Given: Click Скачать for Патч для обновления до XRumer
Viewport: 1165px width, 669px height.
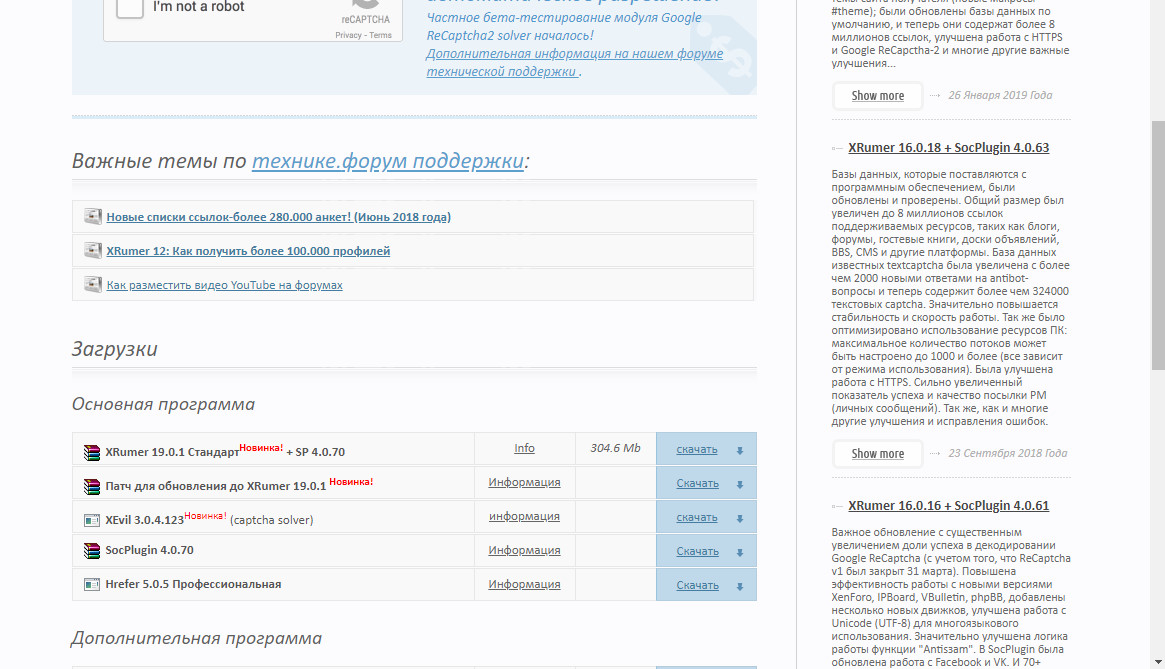Looking at the screenshot, I should (x=697, y=483).
